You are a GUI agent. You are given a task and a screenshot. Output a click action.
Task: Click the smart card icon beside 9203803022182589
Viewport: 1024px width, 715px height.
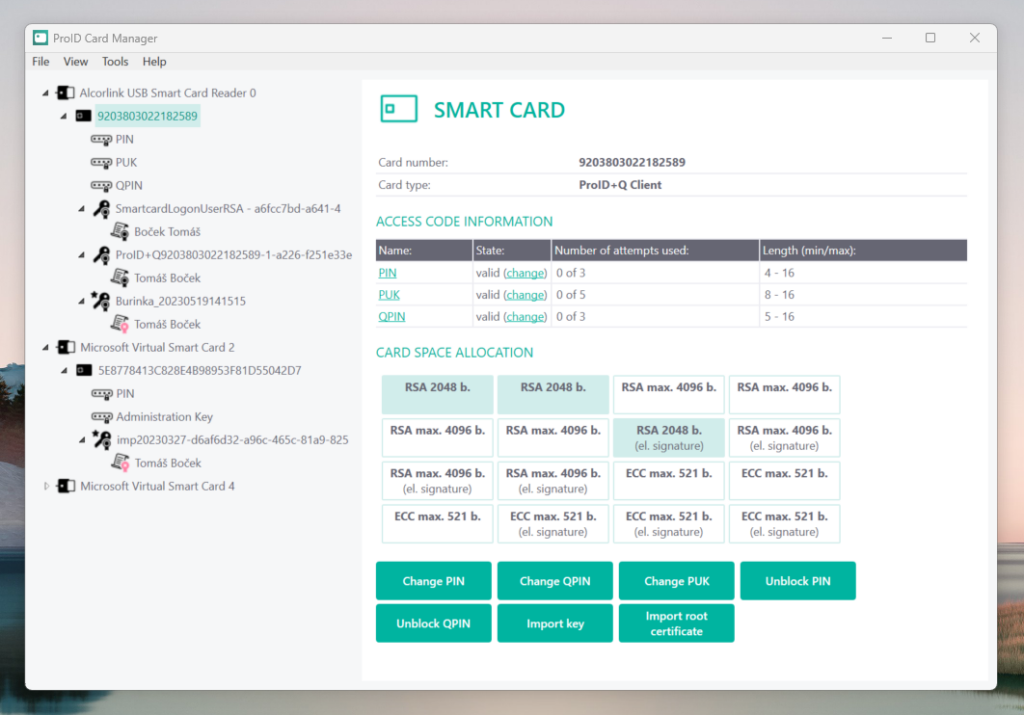[84, 116]
